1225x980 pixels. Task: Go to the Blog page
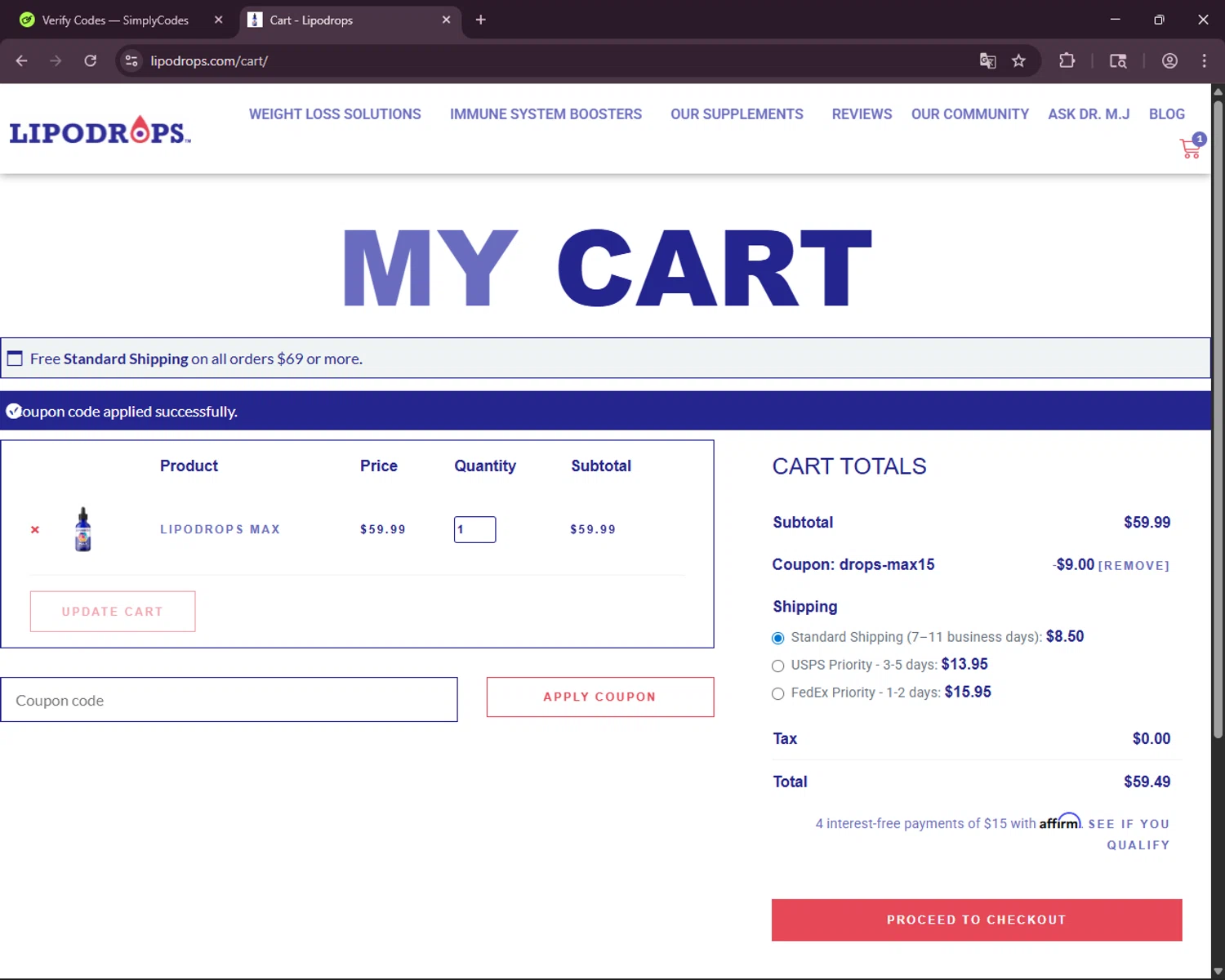pos(1166,114)
